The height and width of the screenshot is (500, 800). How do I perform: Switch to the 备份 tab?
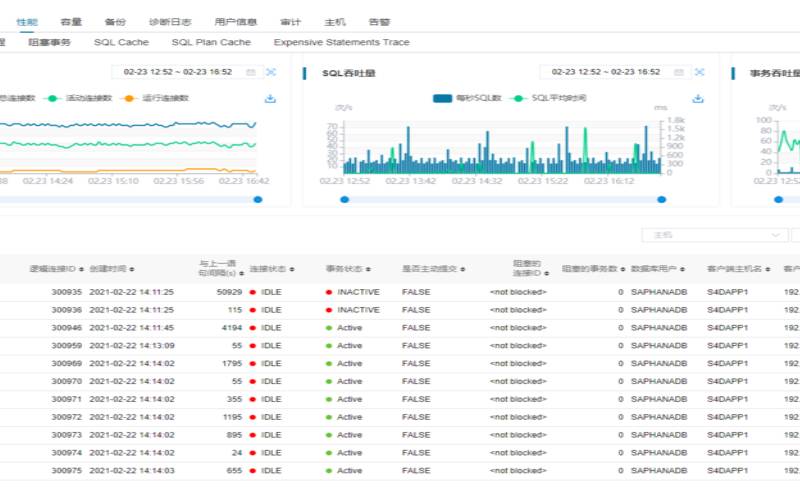click(x=115, y=22)
